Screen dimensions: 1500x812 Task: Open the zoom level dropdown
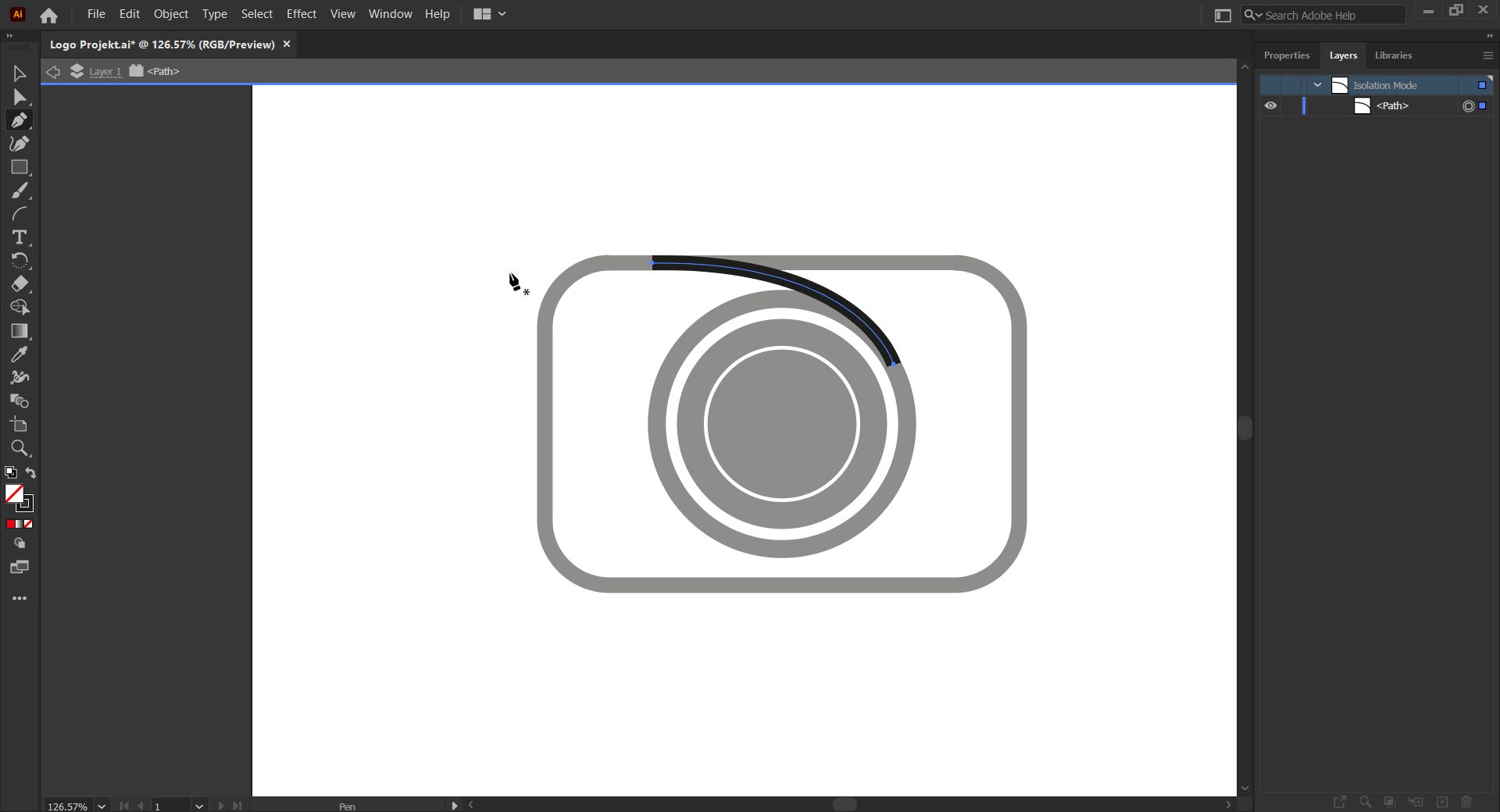tap(102, 806)
